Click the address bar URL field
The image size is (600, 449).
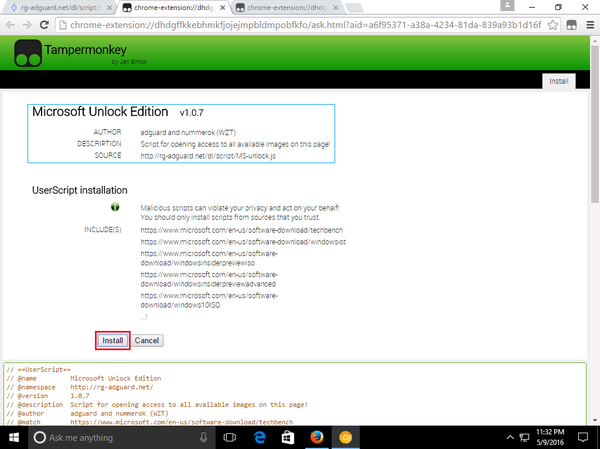coord(300,25)
